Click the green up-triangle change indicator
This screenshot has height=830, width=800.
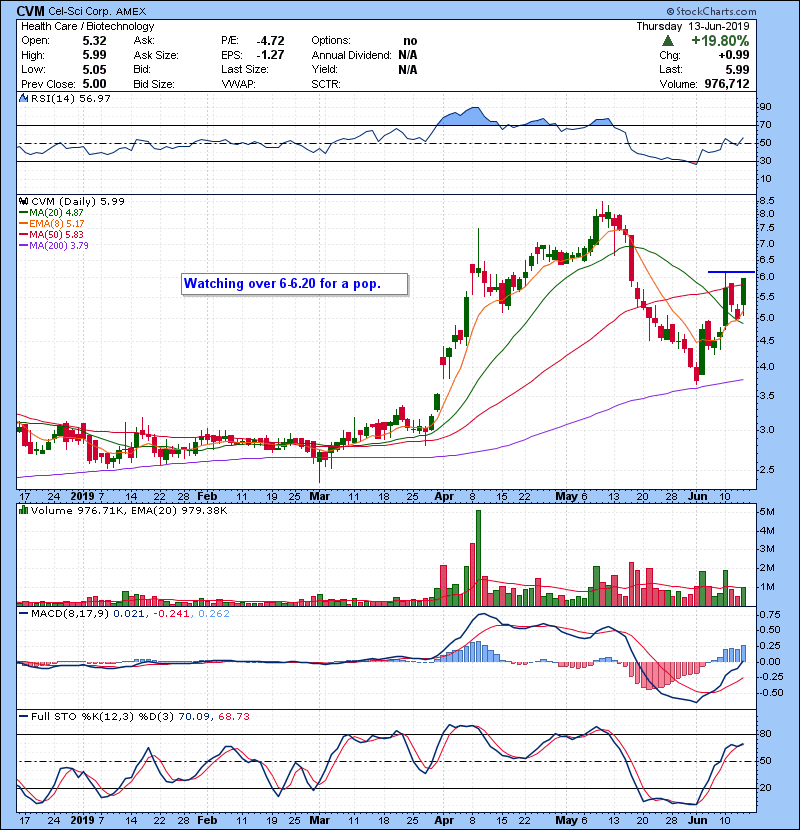(x=668, y=41)
